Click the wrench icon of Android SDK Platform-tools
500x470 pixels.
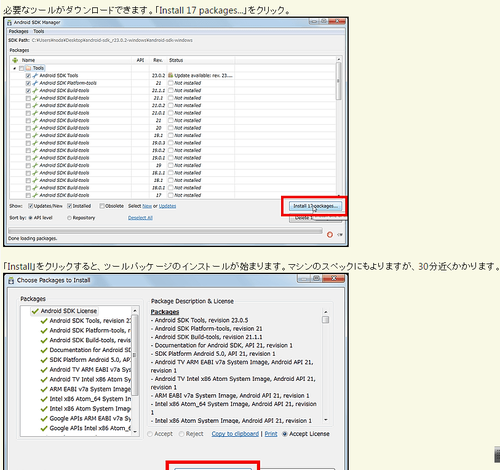(35, 83)
